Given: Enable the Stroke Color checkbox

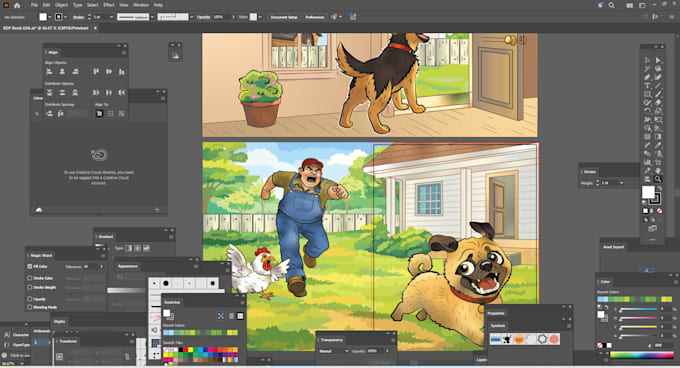Looking at the screenshot, I should [x=30, y=278].
